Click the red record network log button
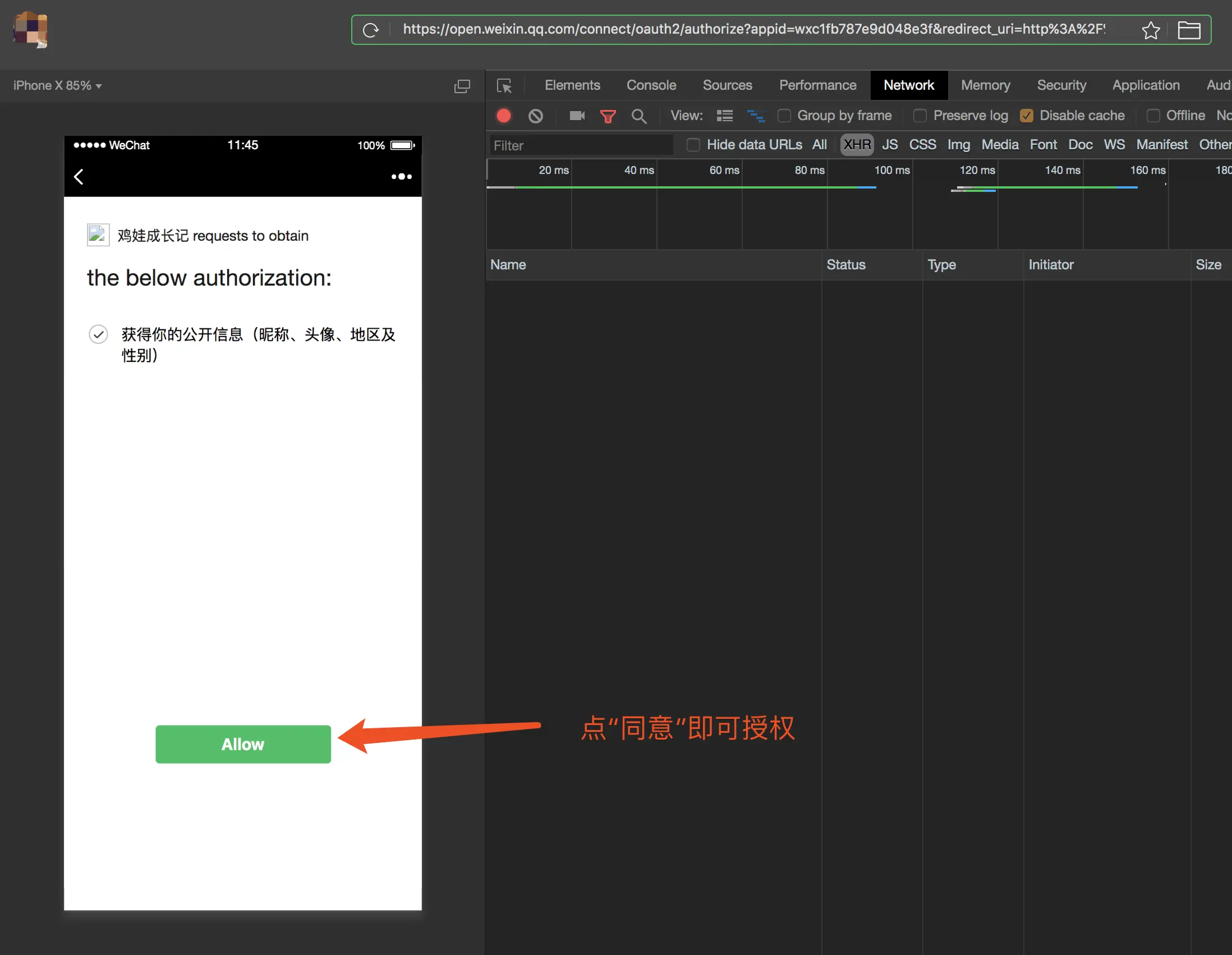 [x=504, y=116]
